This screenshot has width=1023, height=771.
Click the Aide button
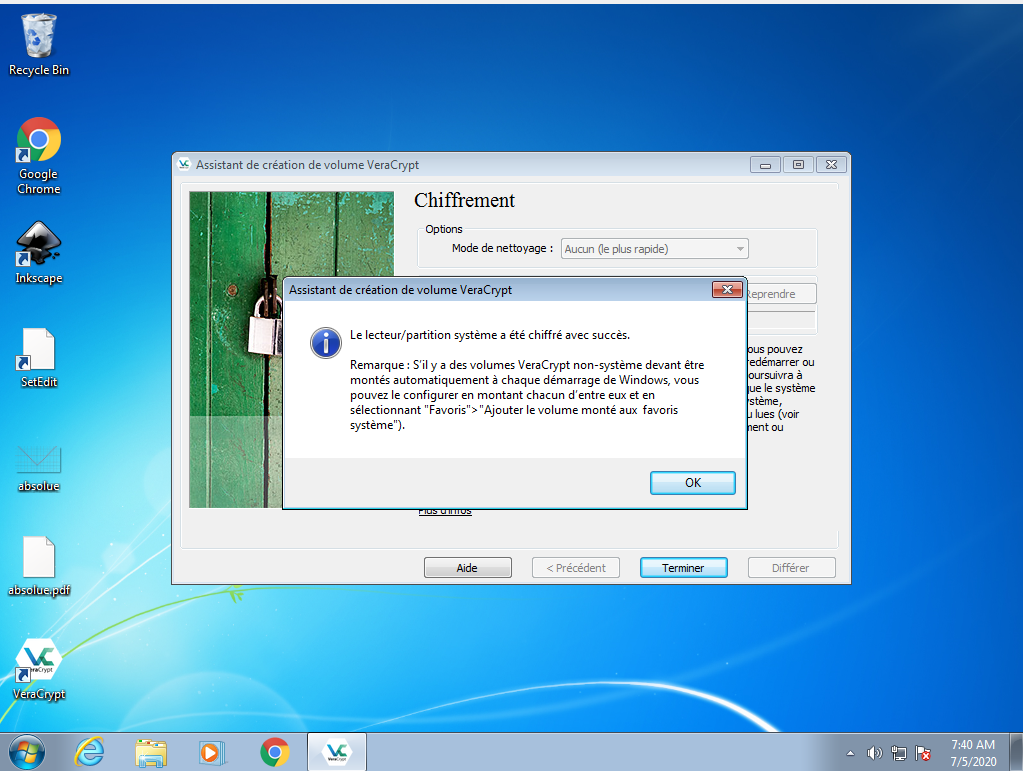click(x=467, y=567)
